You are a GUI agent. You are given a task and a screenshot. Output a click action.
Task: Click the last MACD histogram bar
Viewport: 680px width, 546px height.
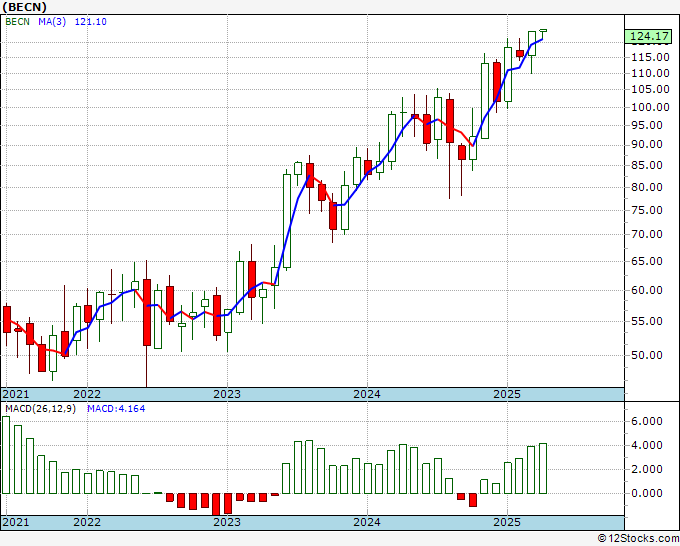[x=543, y=468]
